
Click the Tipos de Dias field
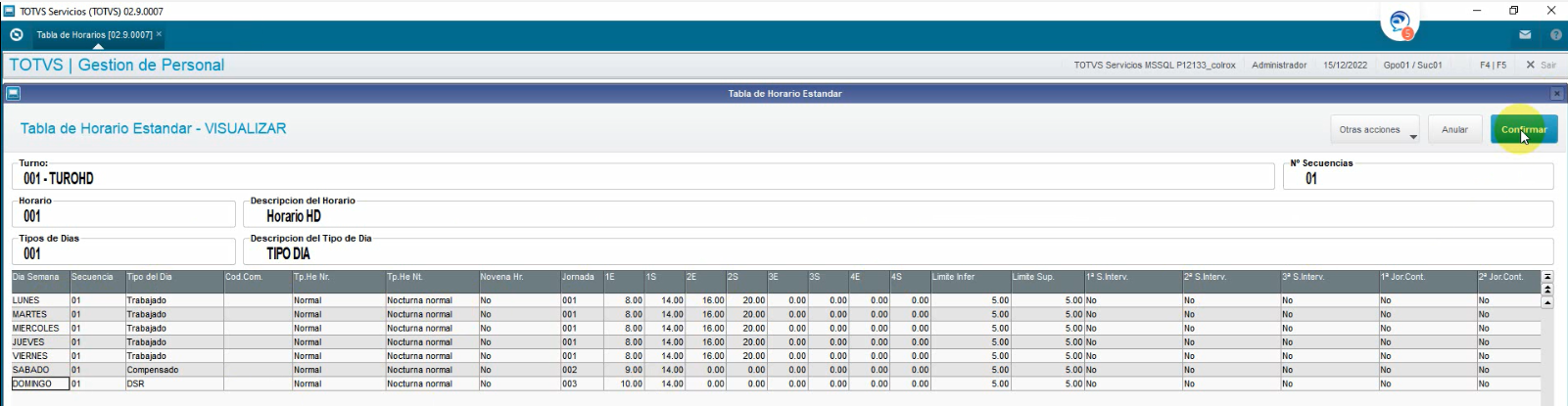[123, 253]
